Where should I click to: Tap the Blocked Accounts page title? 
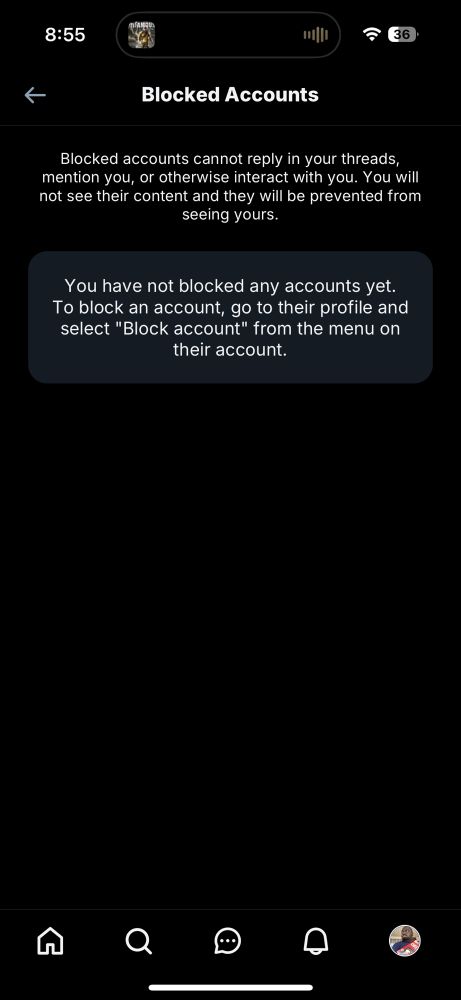point(230,94)
